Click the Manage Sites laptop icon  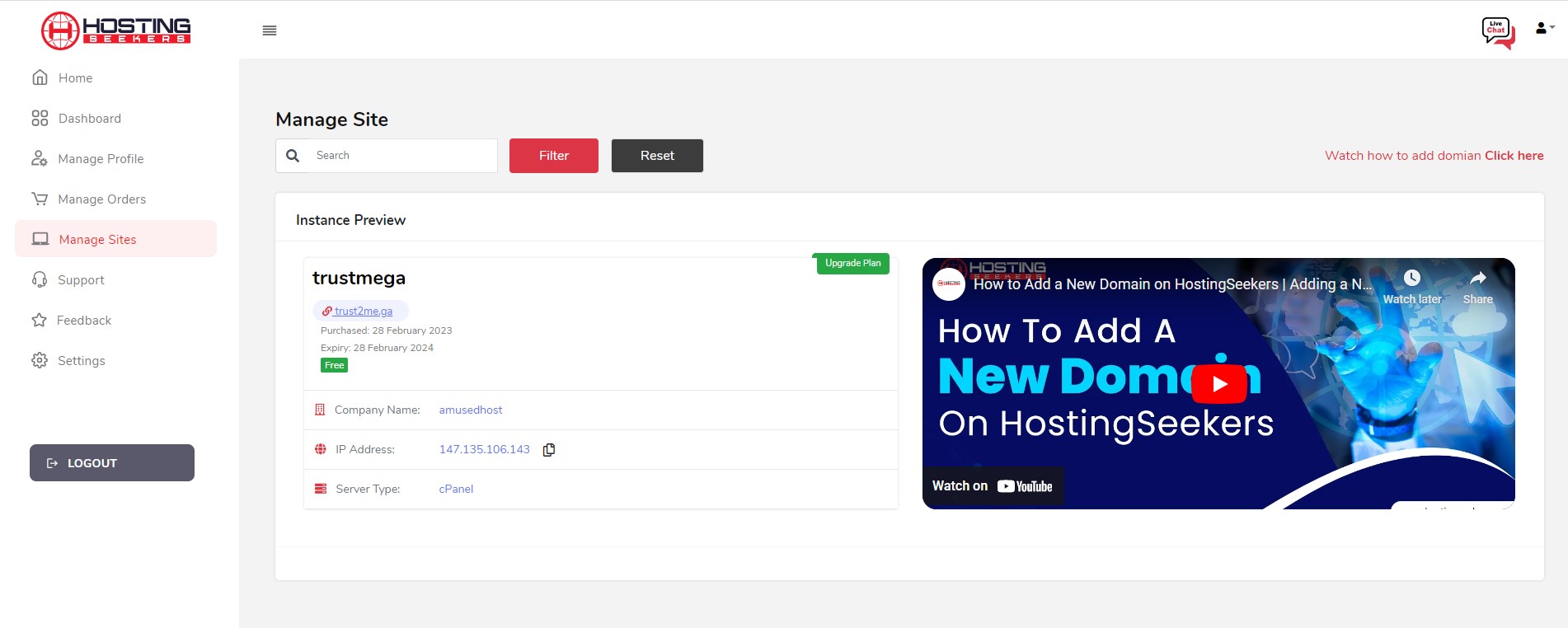[40, 239]
